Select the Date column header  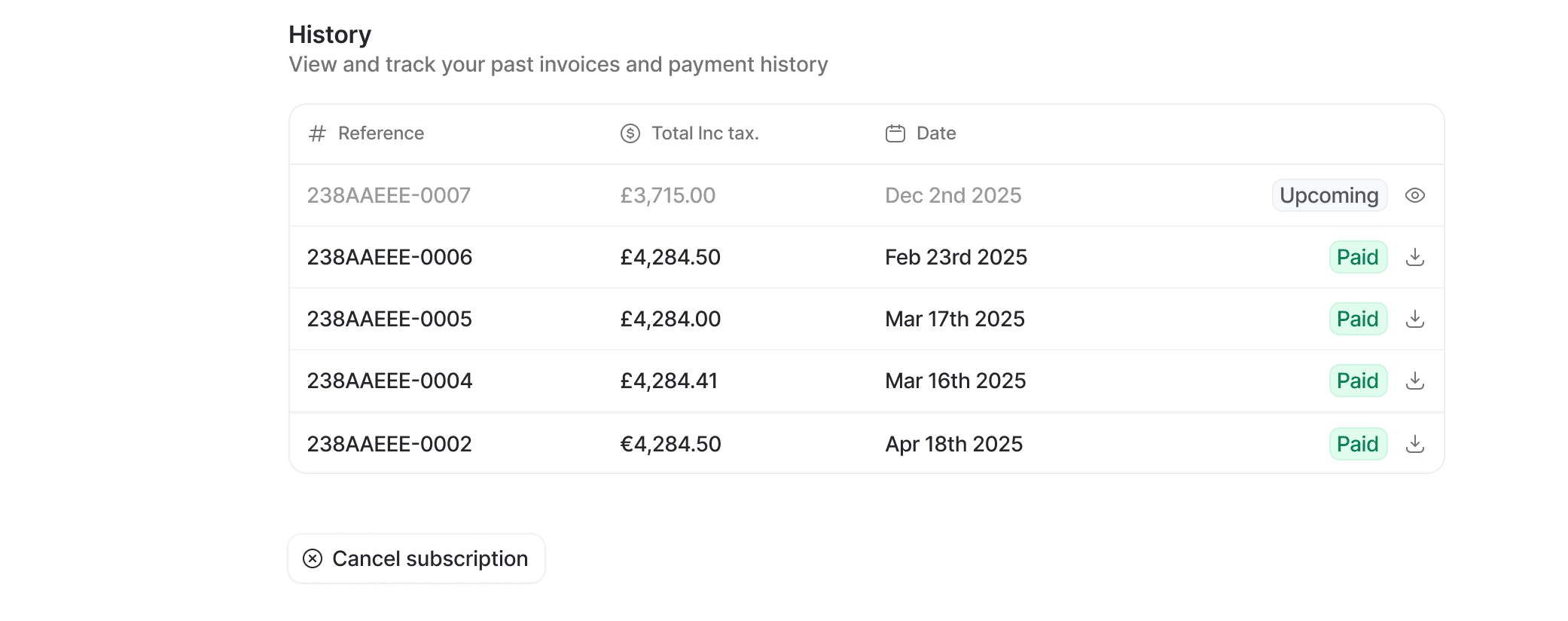pyautogui.click(x=936, y=133)
